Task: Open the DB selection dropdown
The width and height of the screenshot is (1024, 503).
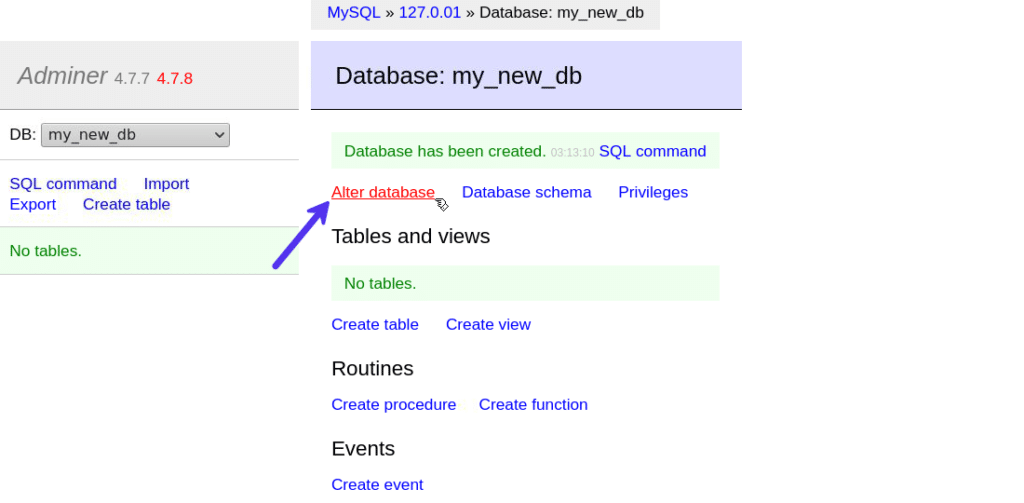Action: click(135, 135)
